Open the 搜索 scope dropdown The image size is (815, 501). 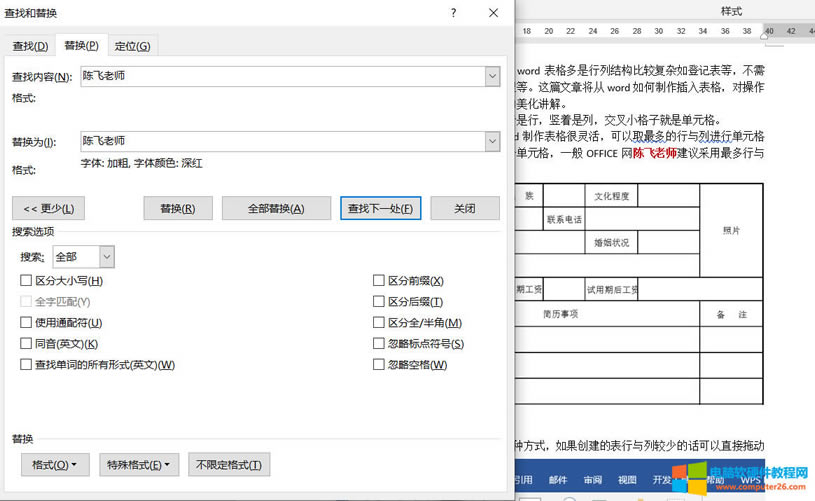click(107, 257)
